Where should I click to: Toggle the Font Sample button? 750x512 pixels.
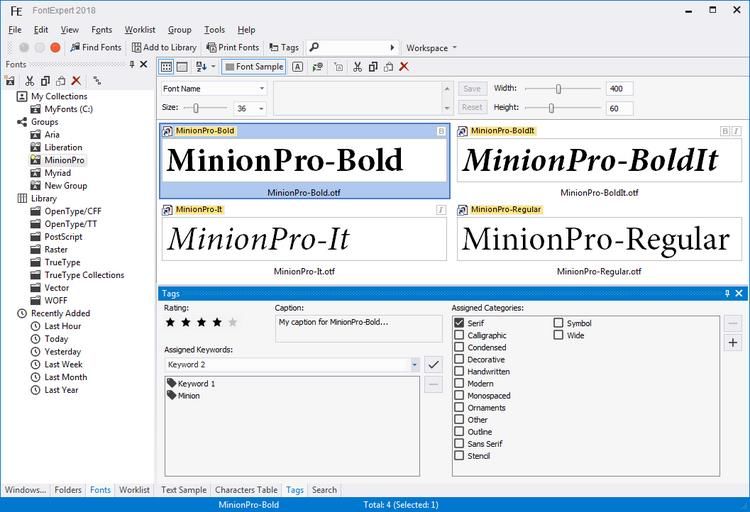pyautogui.click(x=254, y=67)
